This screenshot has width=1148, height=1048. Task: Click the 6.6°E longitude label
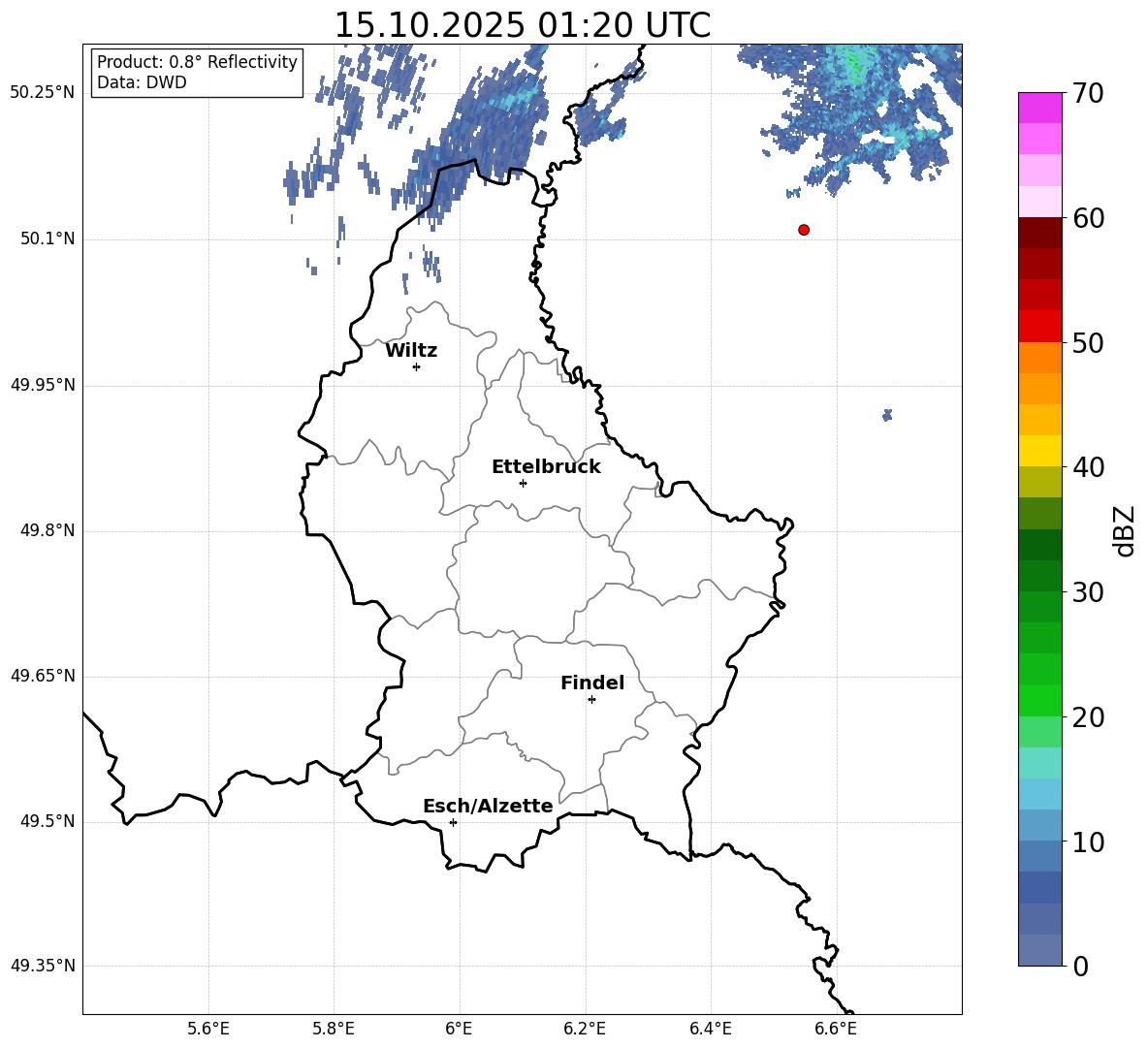(836, 1029)
